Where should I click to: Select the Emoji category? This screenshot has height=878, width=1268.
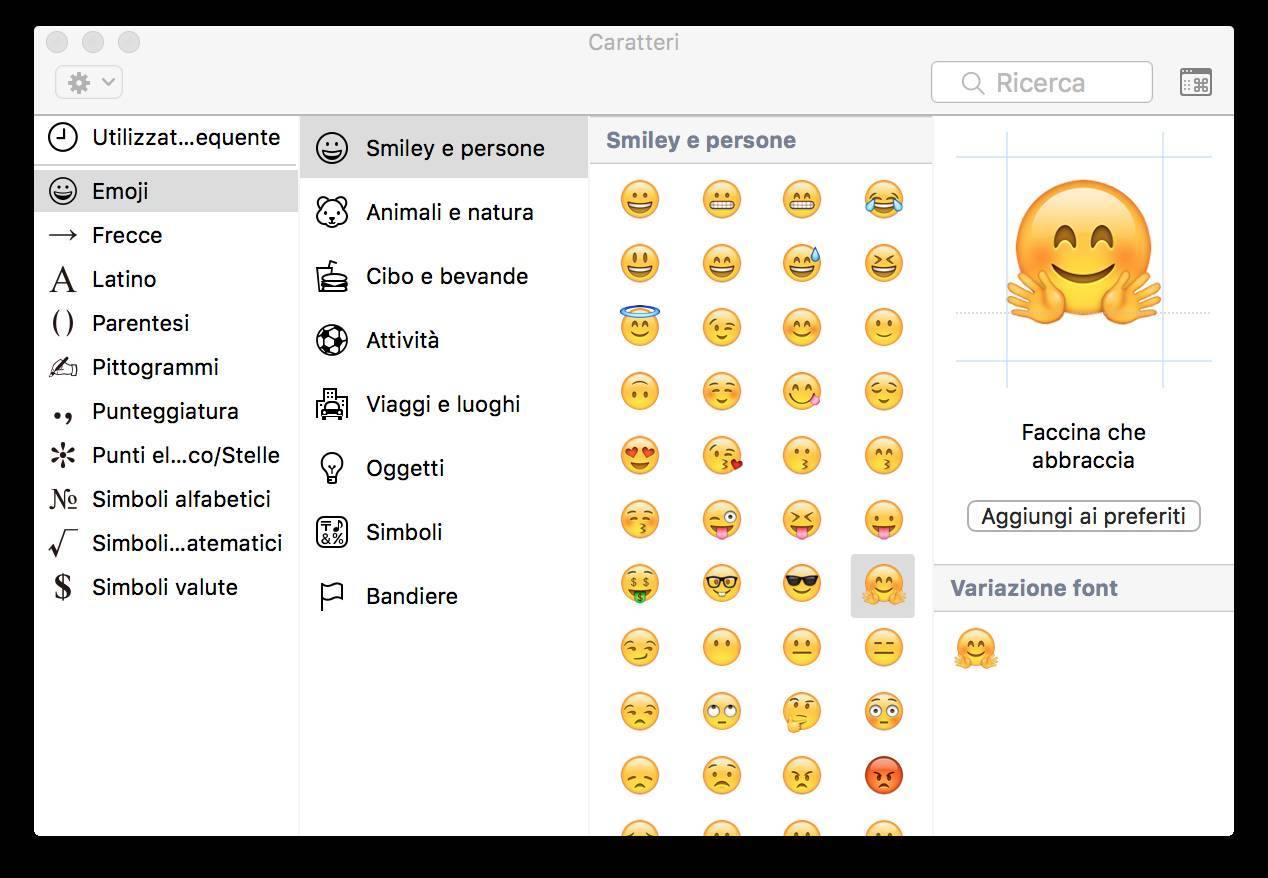166,191
